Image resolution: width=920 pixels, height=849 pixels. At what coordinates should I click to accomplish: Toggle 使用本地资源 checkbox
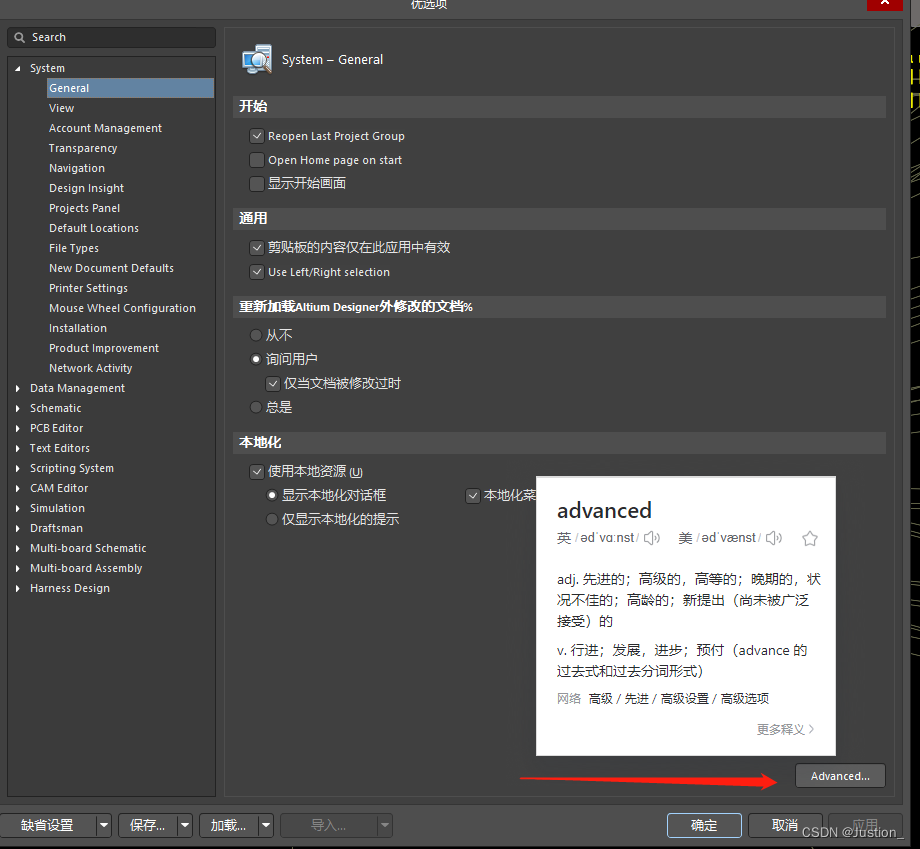point(257,472)
